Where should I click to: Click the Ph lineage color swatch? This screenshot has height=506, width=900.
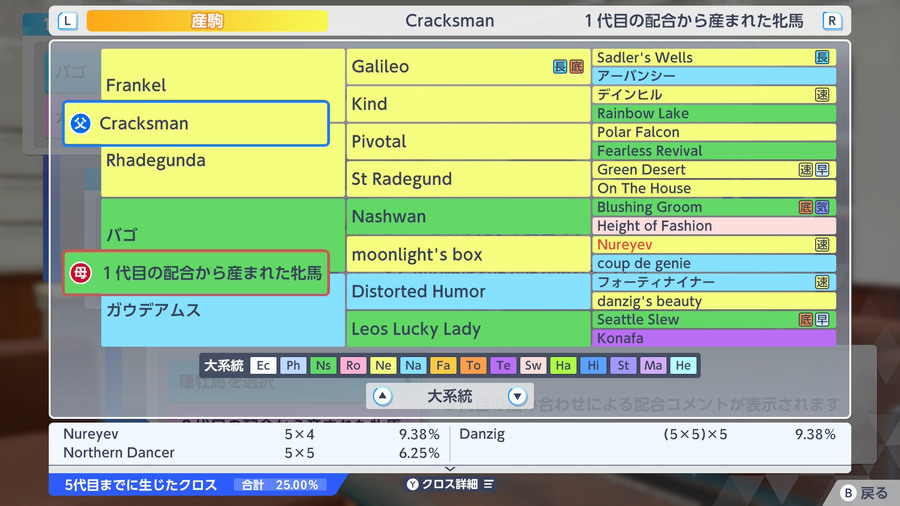pyautogui.click(x=293, y=365)
